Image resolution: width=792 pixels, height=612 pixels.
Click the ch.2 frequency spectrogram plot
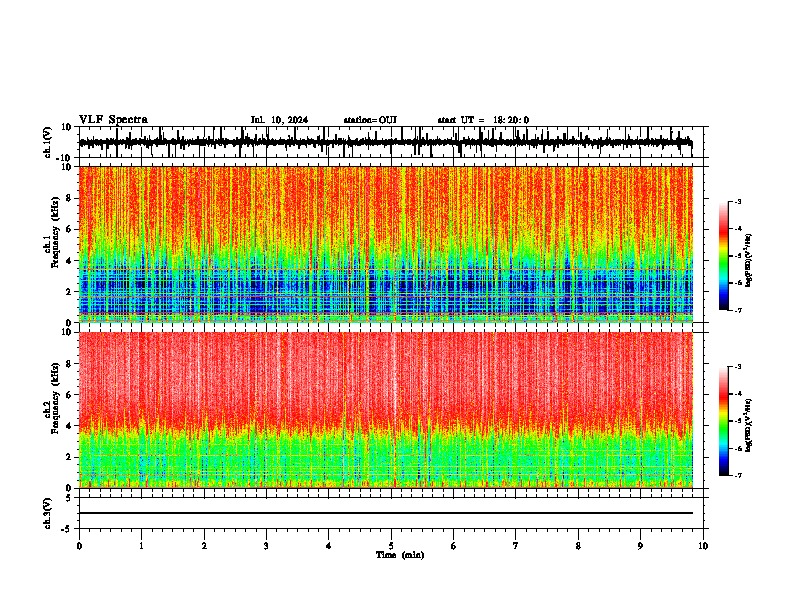pyautogui.click(x=386, y=410)
